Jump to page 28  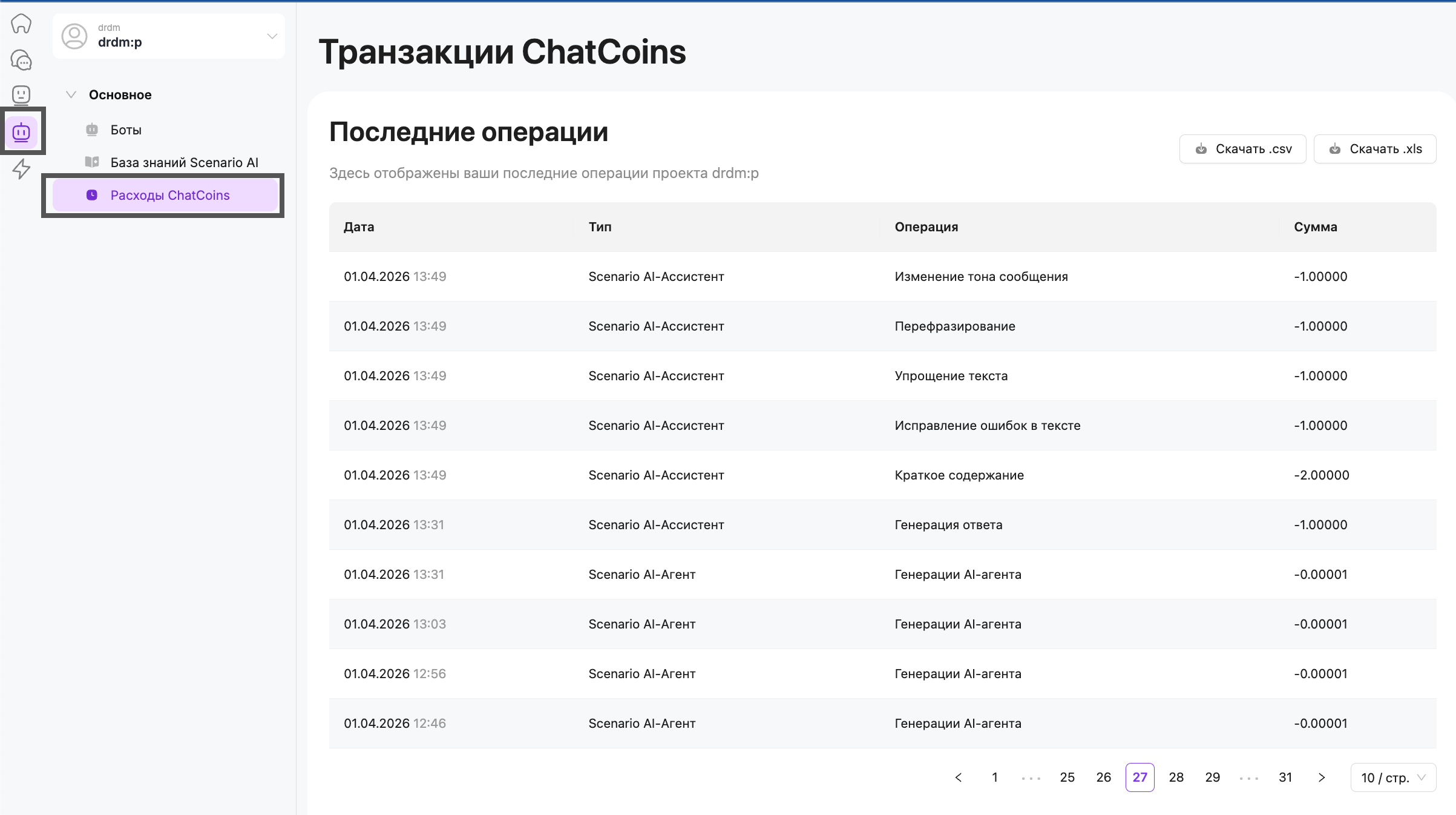click(1176, 777)
